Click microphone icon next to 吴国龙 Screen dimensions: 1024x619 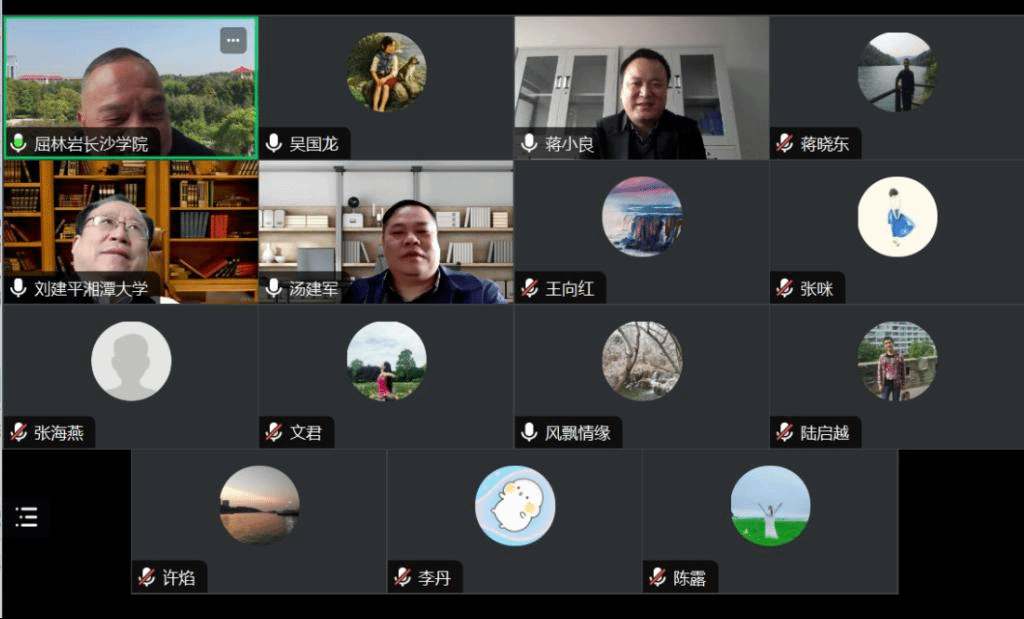(274, 144)
